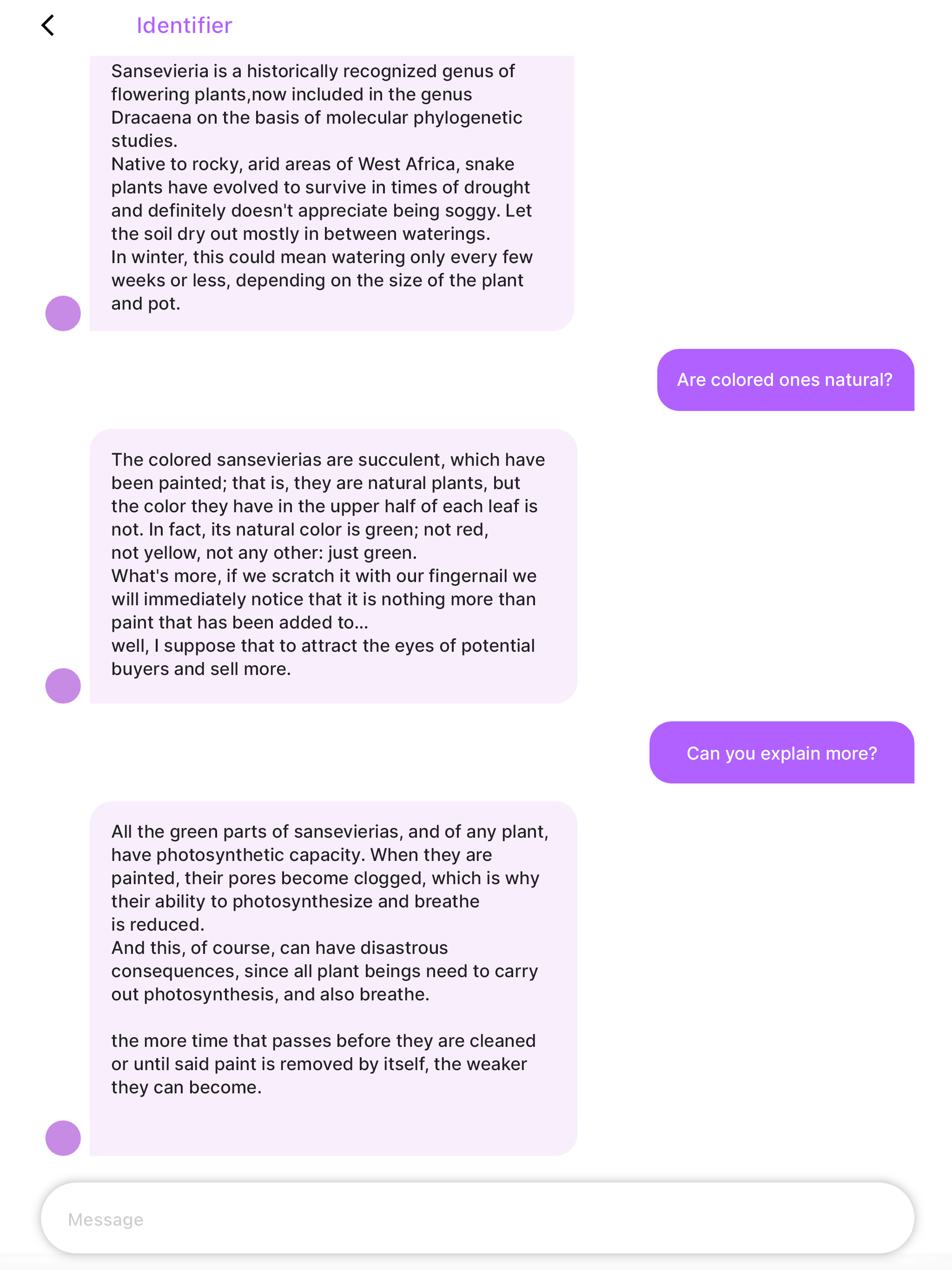Image resolution: width=952 pixels, height=1270 pixels.
Task: Tap your message 'Can you explain more?'
Action: coord(781,753)
